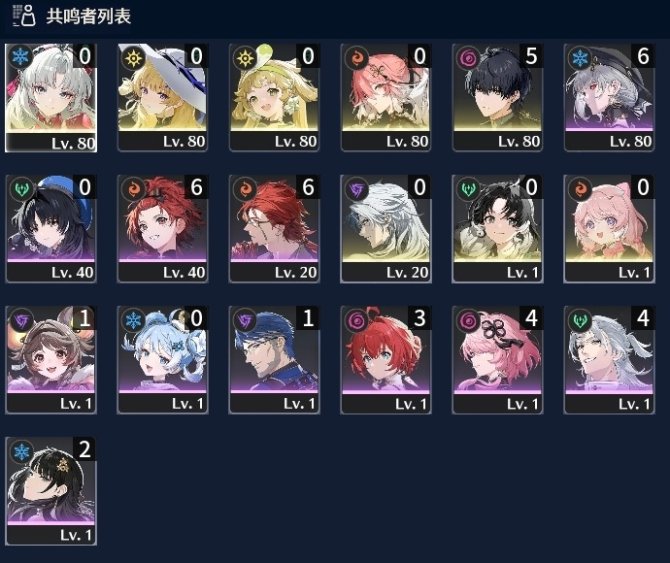Viewport: 670px width, 563px height.
Task: Click the pink spiral icon on the red-haired Lv. 1 card showing 3
Action: click(x=356, y=320)
